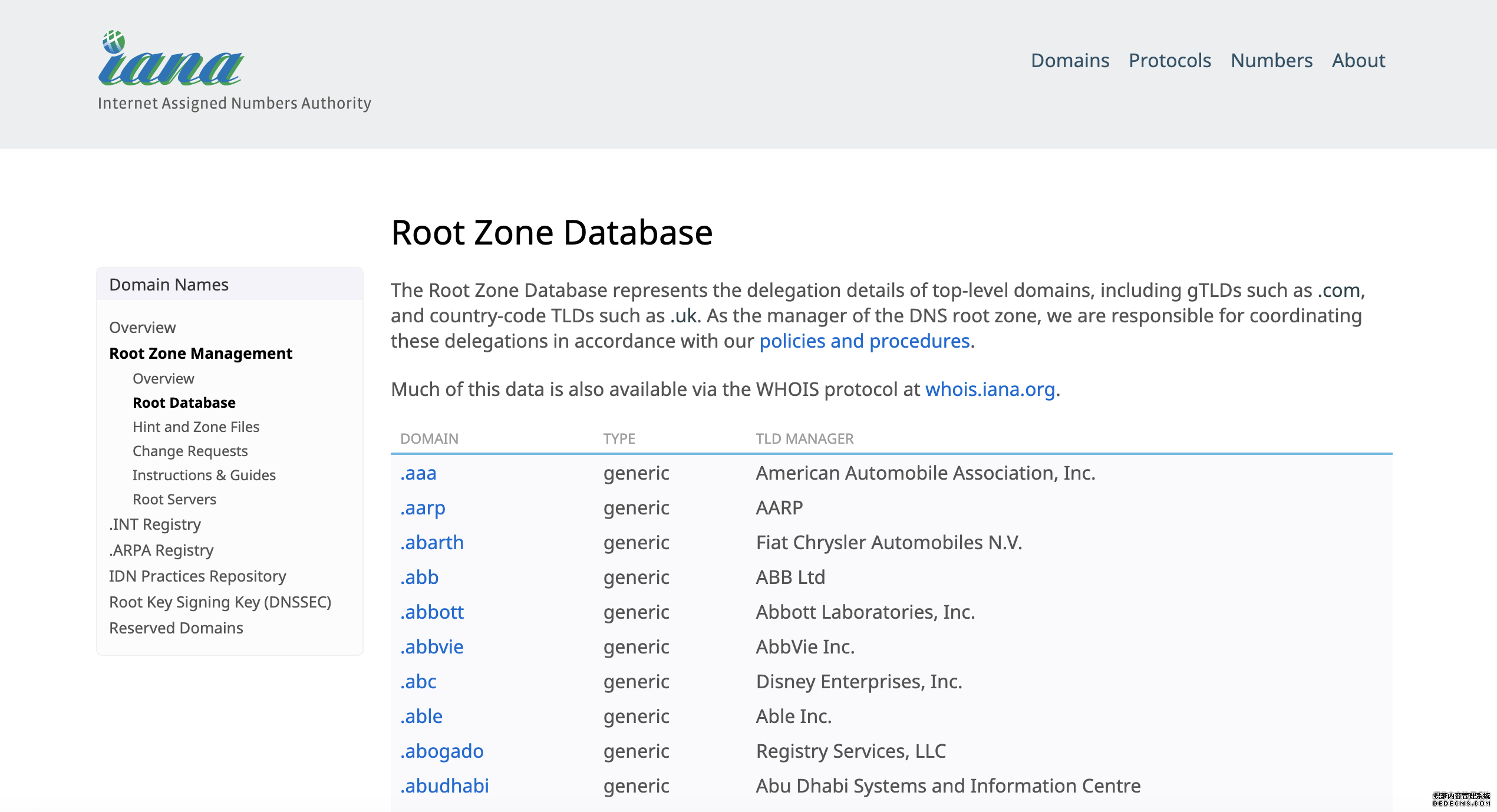Open Root Key Signing Key (DNSSEC)

click(x=220, y=602)
